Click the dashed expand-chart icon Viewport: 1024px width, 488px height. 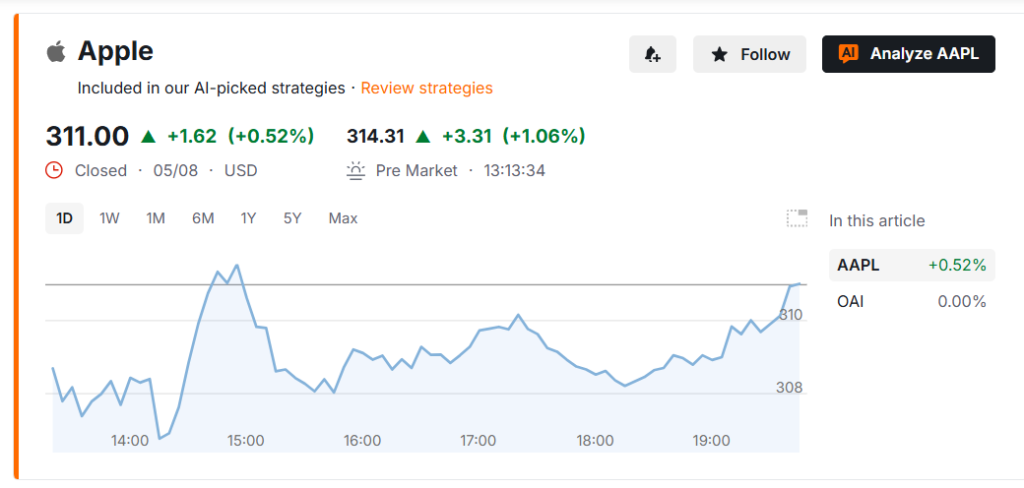tap(797, 218)
